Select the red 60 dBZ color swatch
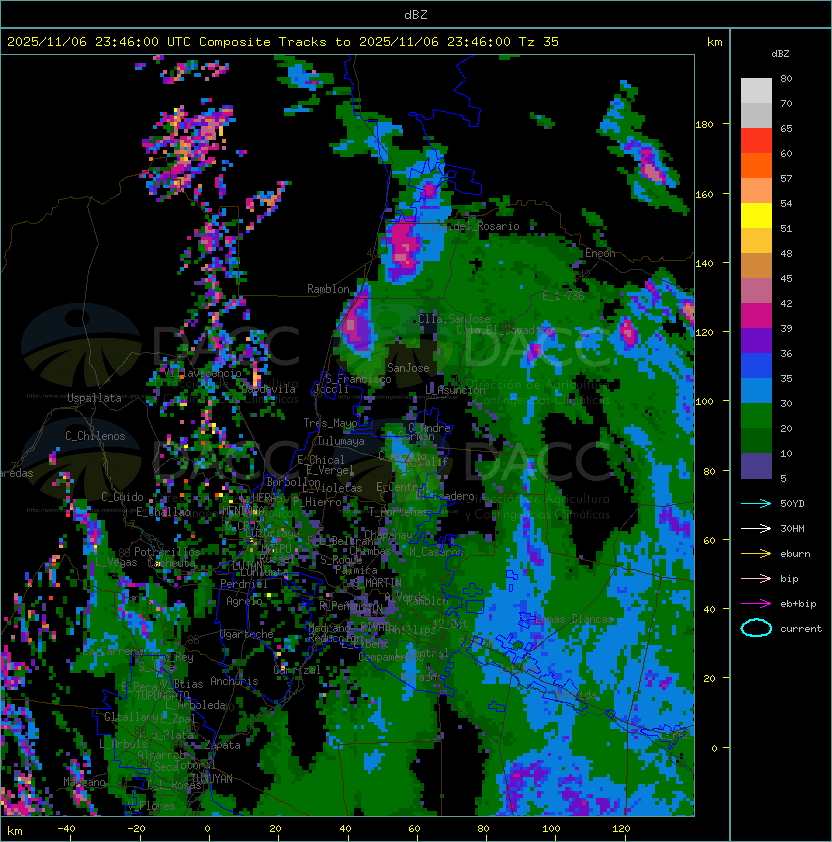The height and width of the screenshot is (842, 832). click(x=756, y=141)
